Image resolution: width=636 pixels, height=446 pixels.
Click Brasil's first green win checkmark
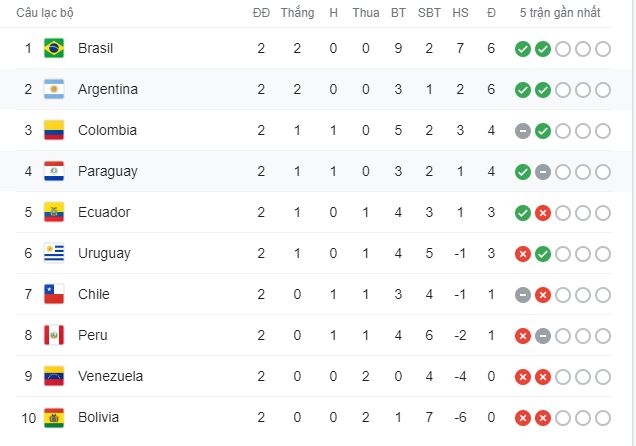(x=523, y=49)
